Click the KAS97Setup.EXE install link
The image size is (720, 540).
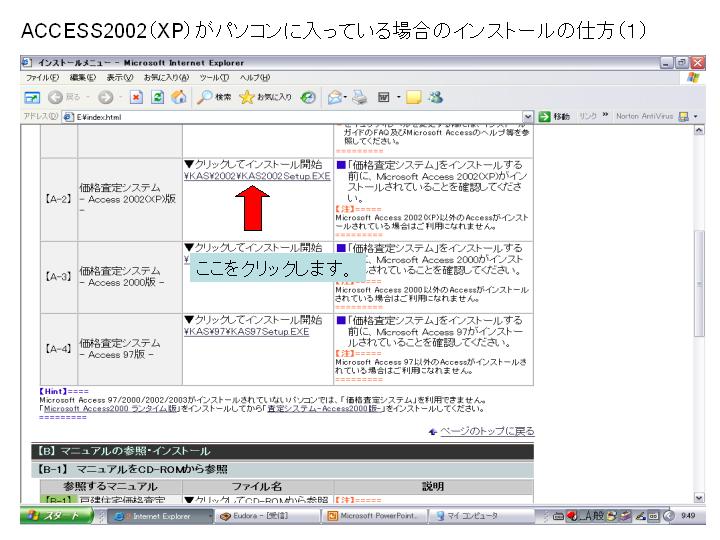click(x=247, y=332)
